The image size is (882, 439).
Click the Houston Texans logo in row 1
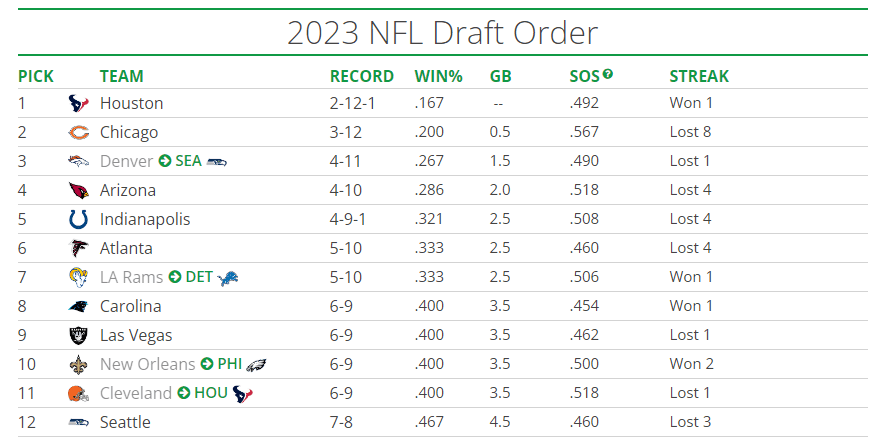click(78, 103)
